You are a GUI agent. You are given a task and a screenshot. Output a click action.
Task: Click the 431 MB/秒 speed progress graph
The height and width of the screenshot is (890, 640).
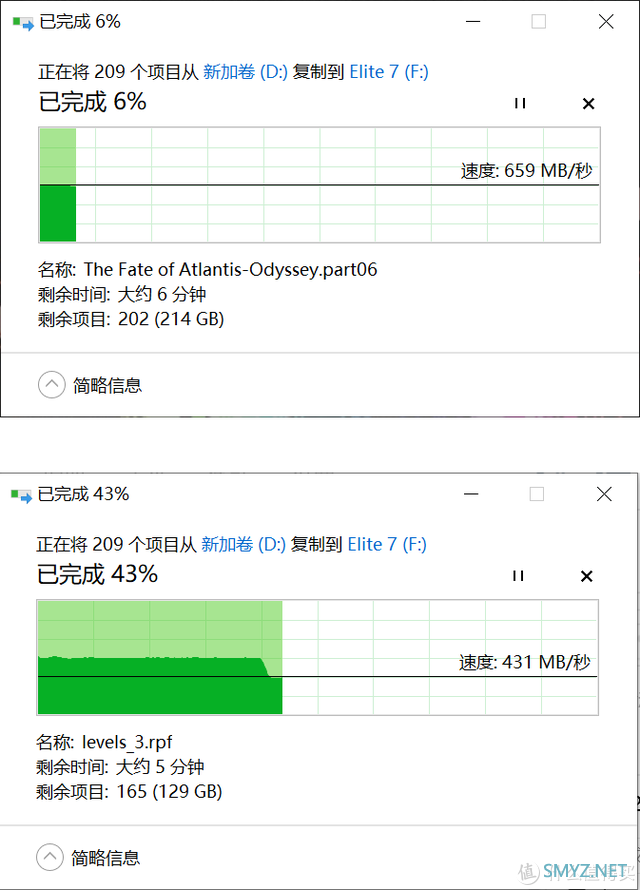coord(318,657)
